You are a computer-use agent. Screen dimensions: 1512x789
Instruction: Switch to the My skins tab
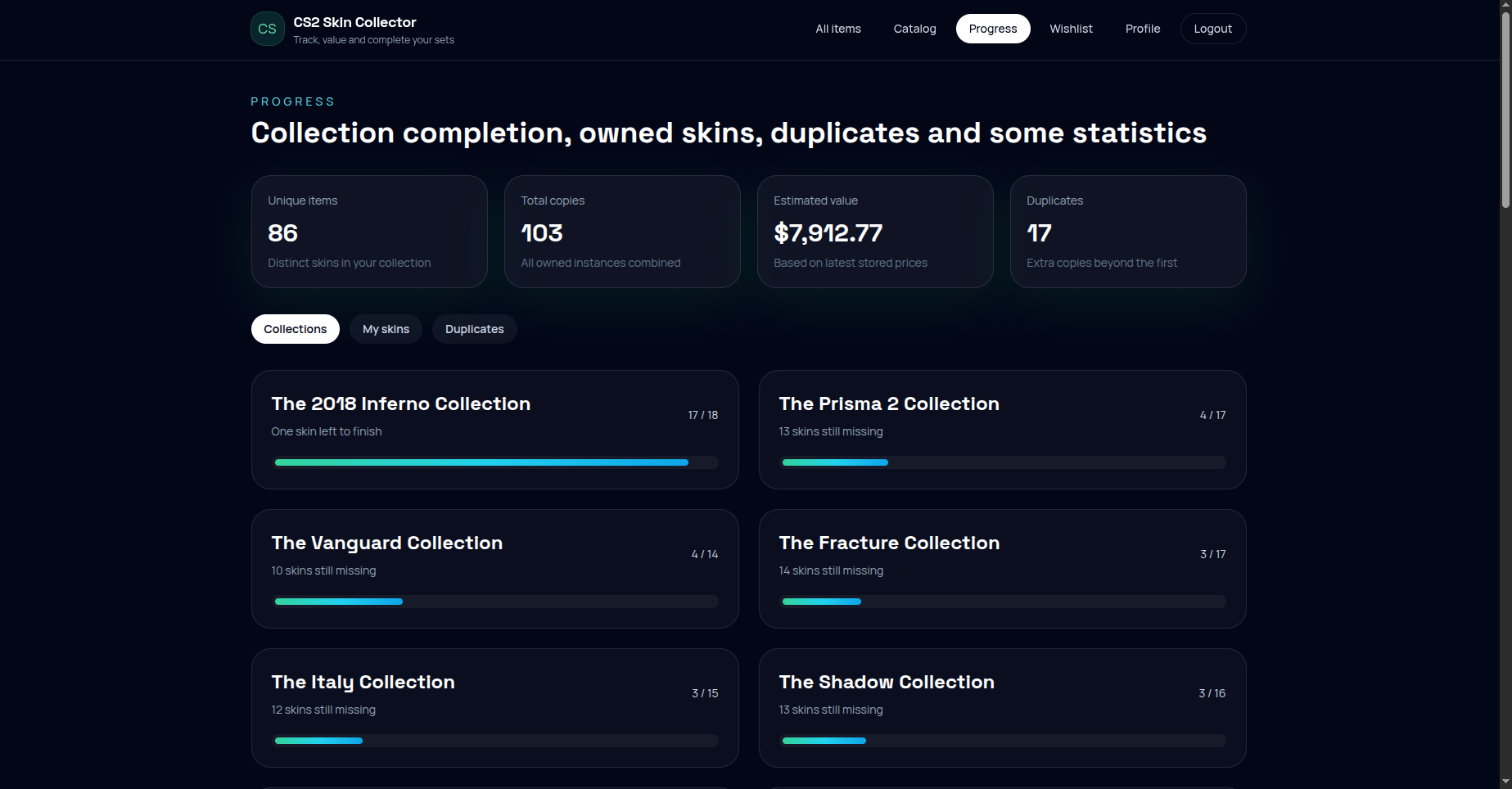pos(386,328)
